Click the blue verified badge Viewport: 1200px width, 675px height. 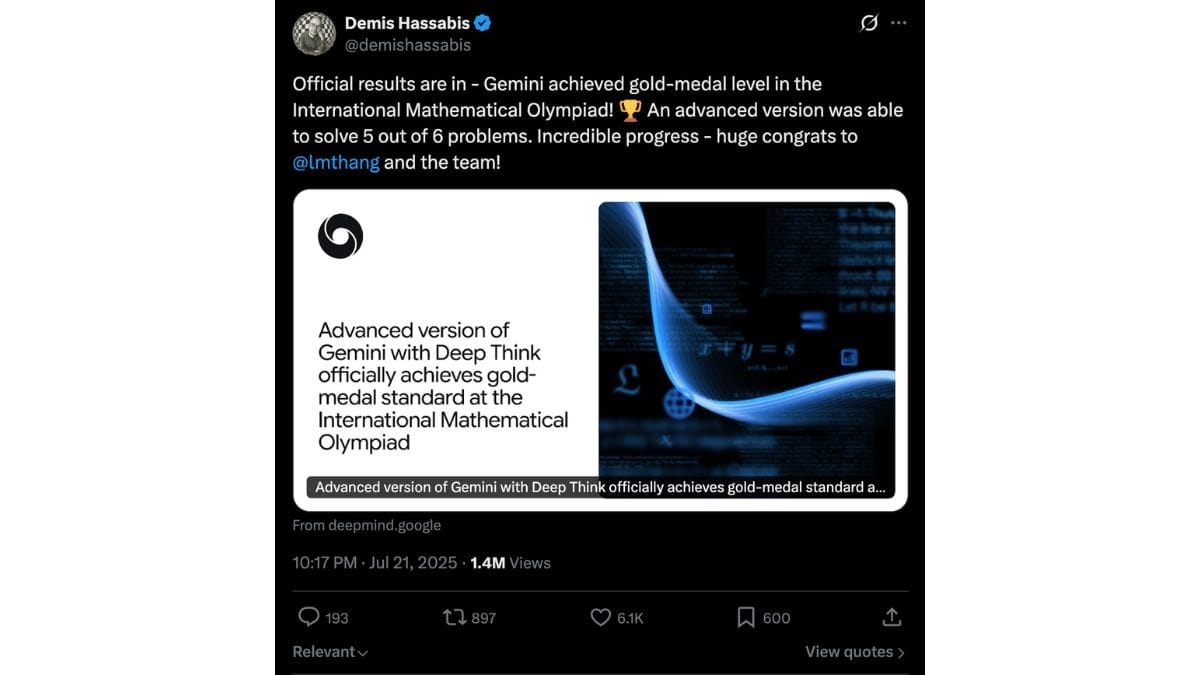pyautogui.click(x=482, y=22)
